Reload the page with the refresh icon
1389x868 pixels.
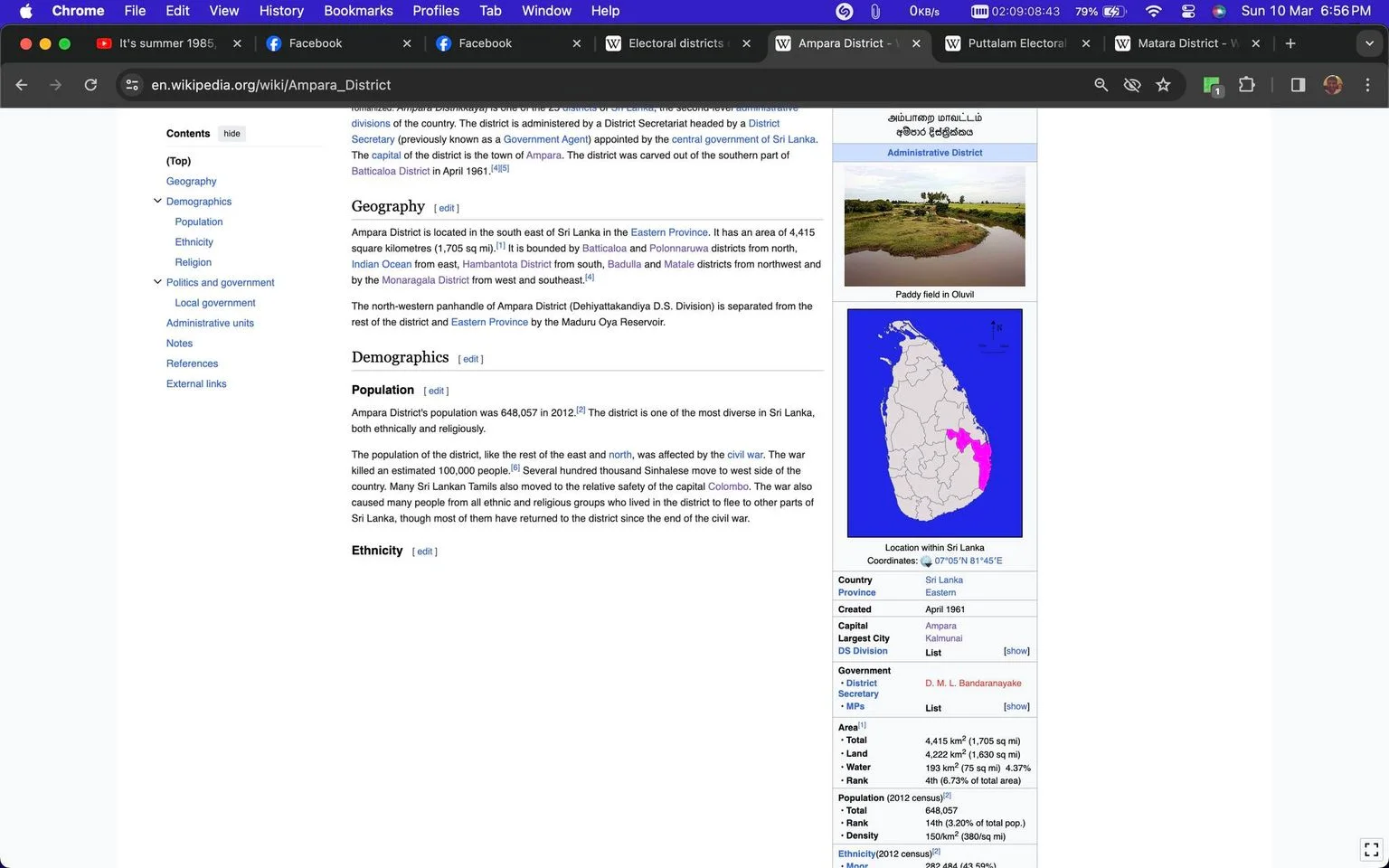(x=90, y=85)
